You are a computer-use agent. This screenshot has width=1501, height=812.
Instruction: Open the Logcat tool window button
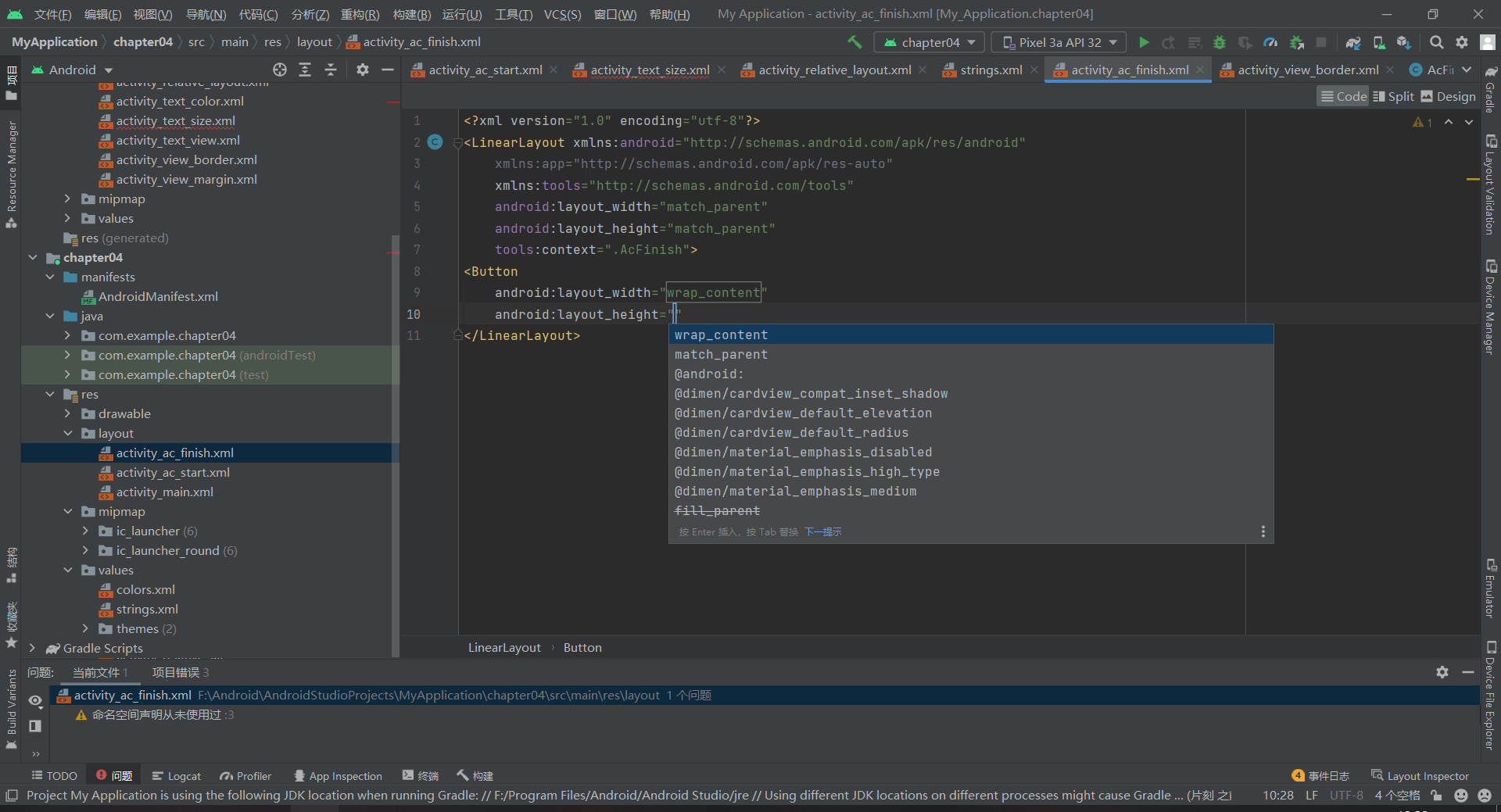click(x=177, y=775)
